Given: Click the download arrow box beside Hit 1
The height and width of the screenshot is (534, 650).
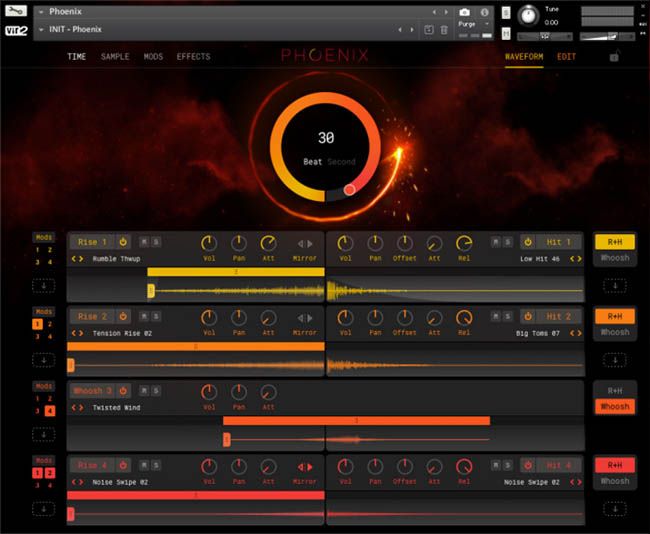Looking at the screenshot, I should pos(615,286).
